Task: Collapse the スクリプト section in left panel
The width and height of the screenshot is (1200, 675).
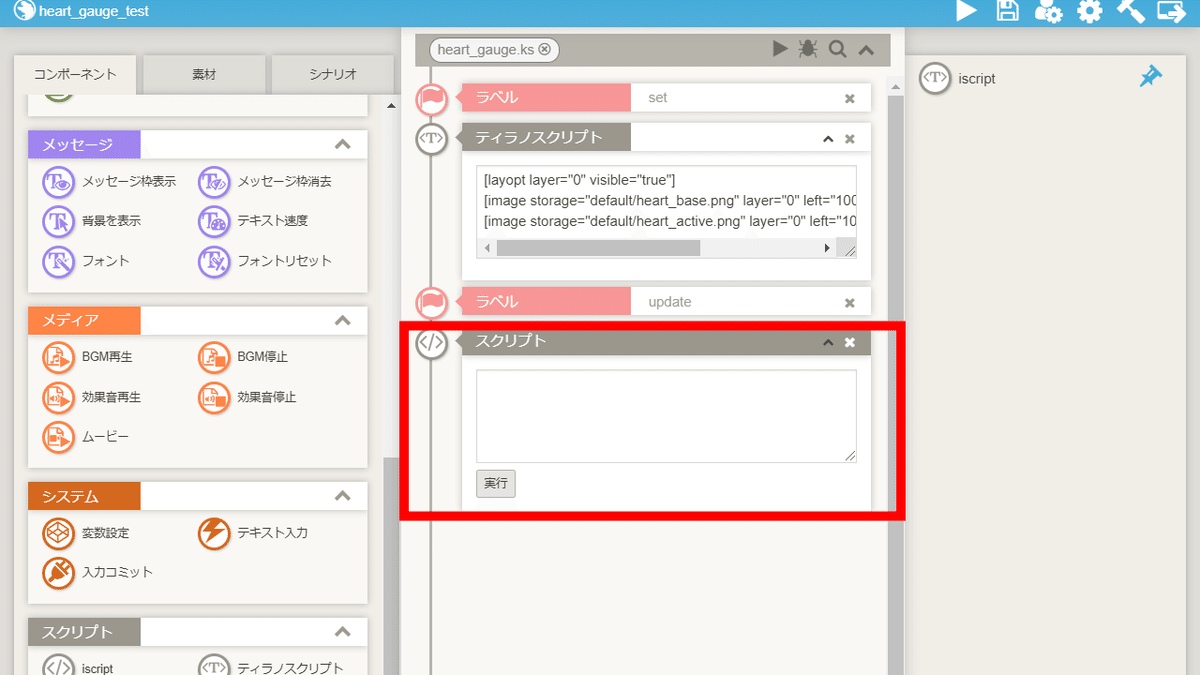Action: point(343,632)
